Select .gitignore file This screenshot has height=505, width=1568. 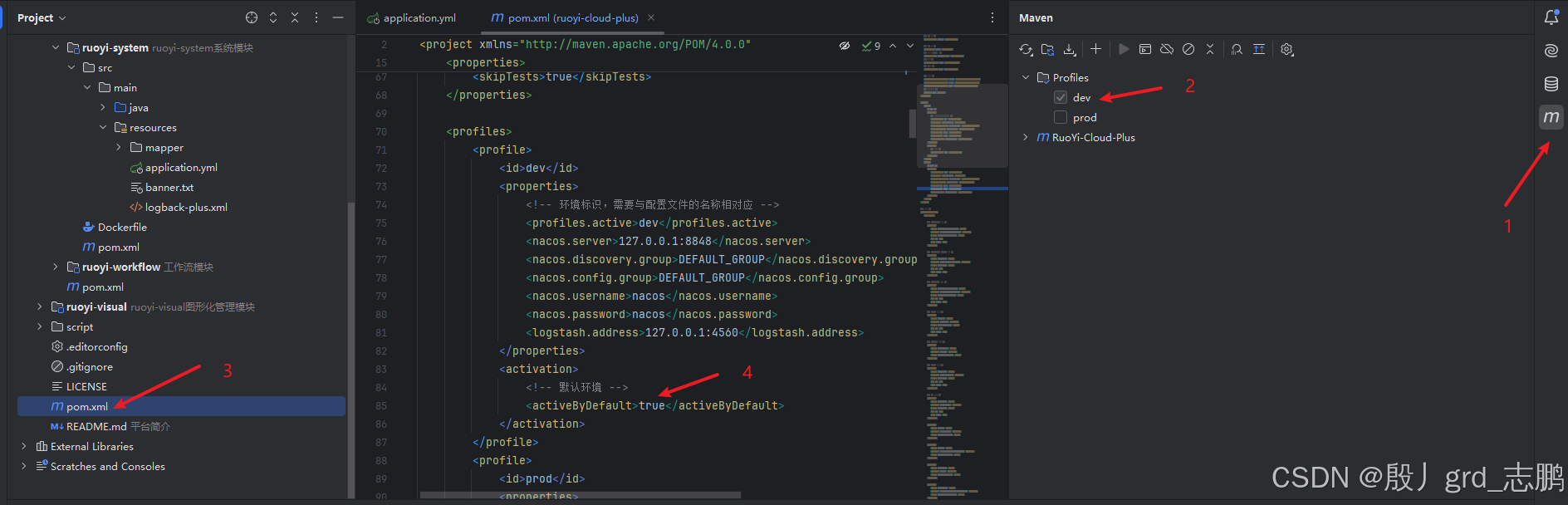coord(81,366)
